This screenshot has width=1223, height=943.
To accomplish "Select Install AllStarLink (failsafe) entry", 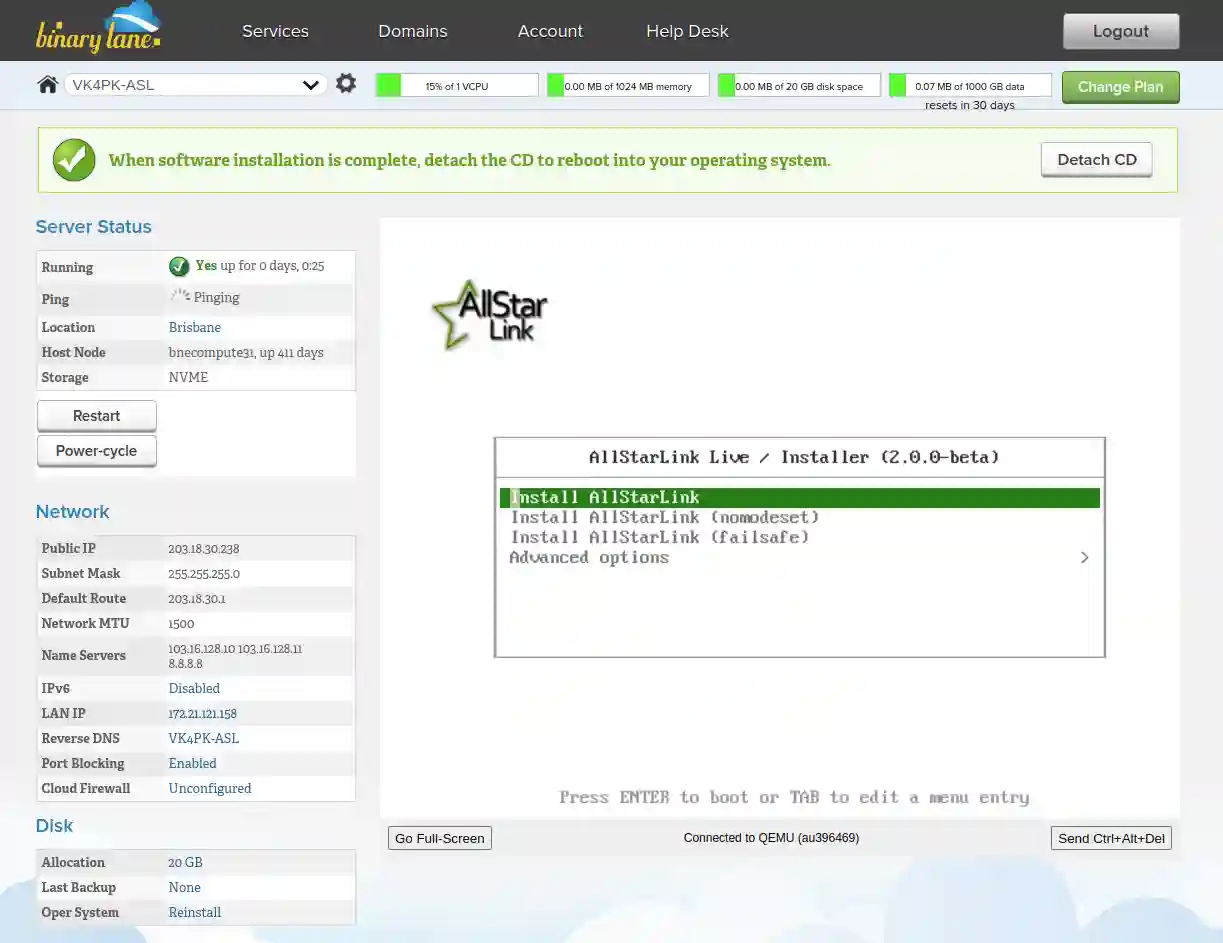I will 660,538.
